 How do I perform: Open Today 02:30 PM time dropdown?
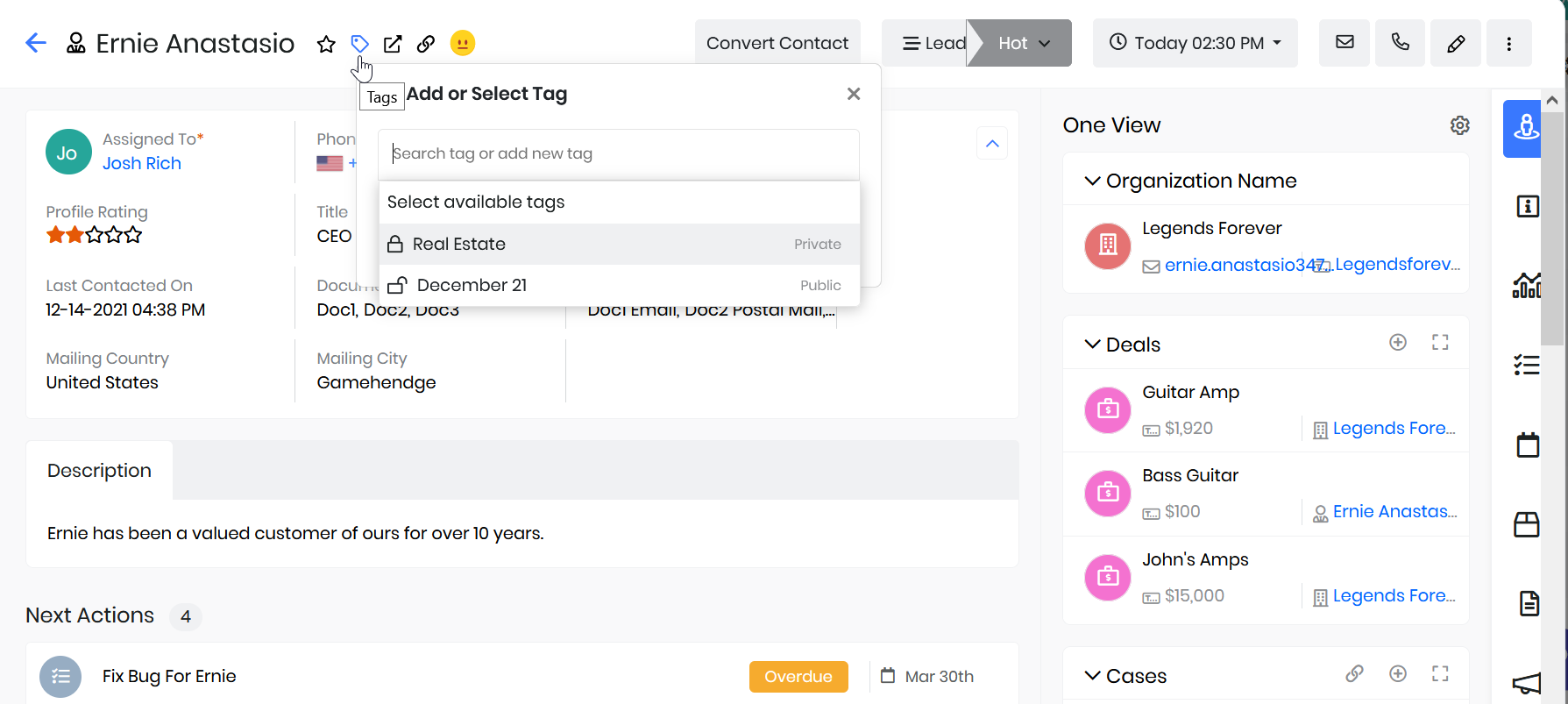[1195, 43]
